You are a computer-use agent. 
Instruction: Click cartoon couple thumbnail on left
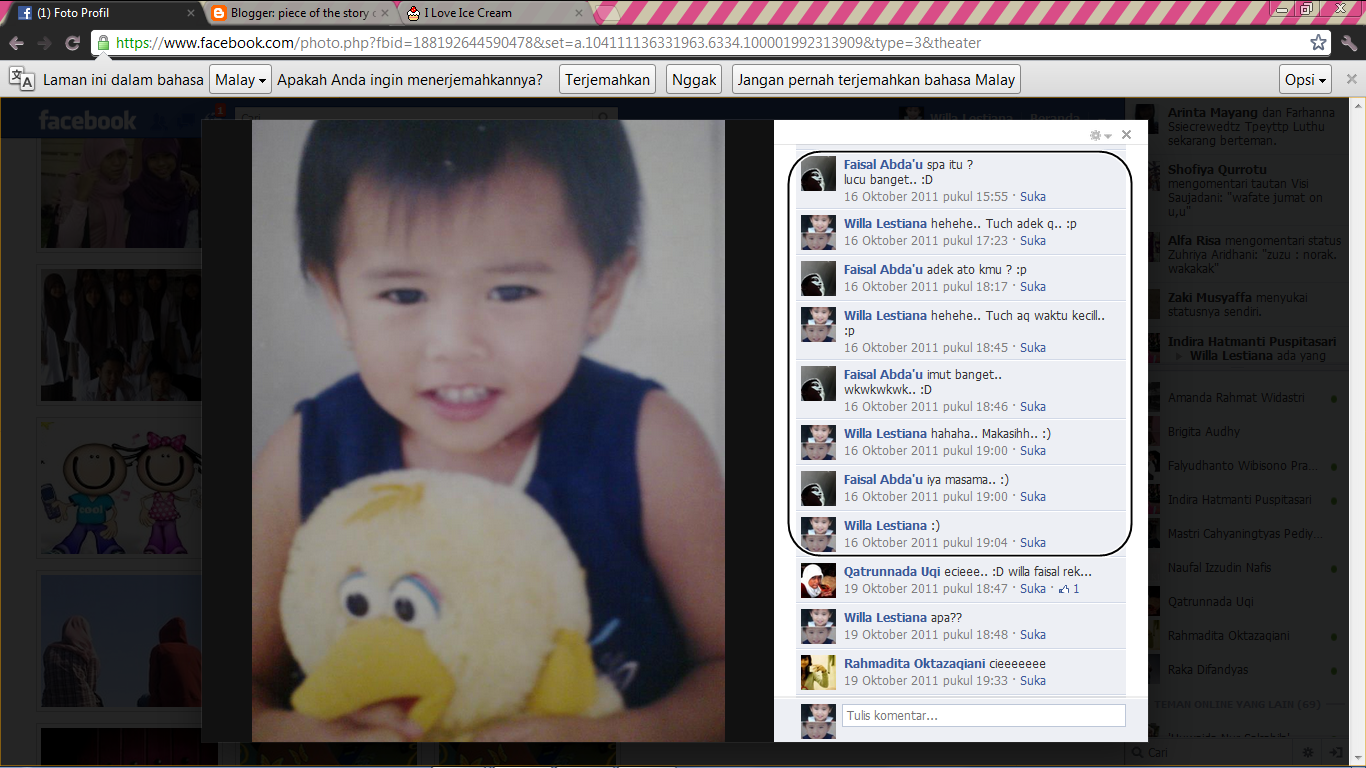point(120,487)
